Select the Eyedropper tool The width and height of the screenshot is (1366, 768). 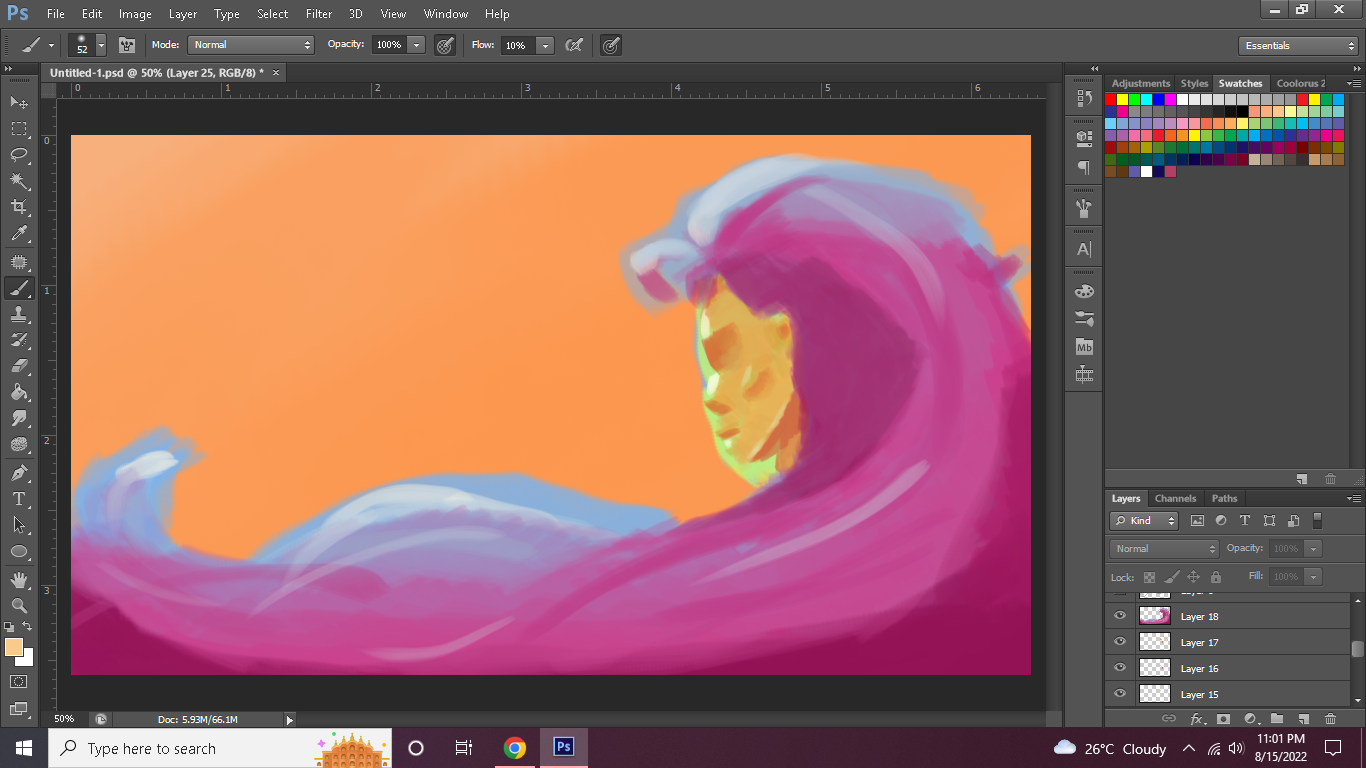(19, 234)
